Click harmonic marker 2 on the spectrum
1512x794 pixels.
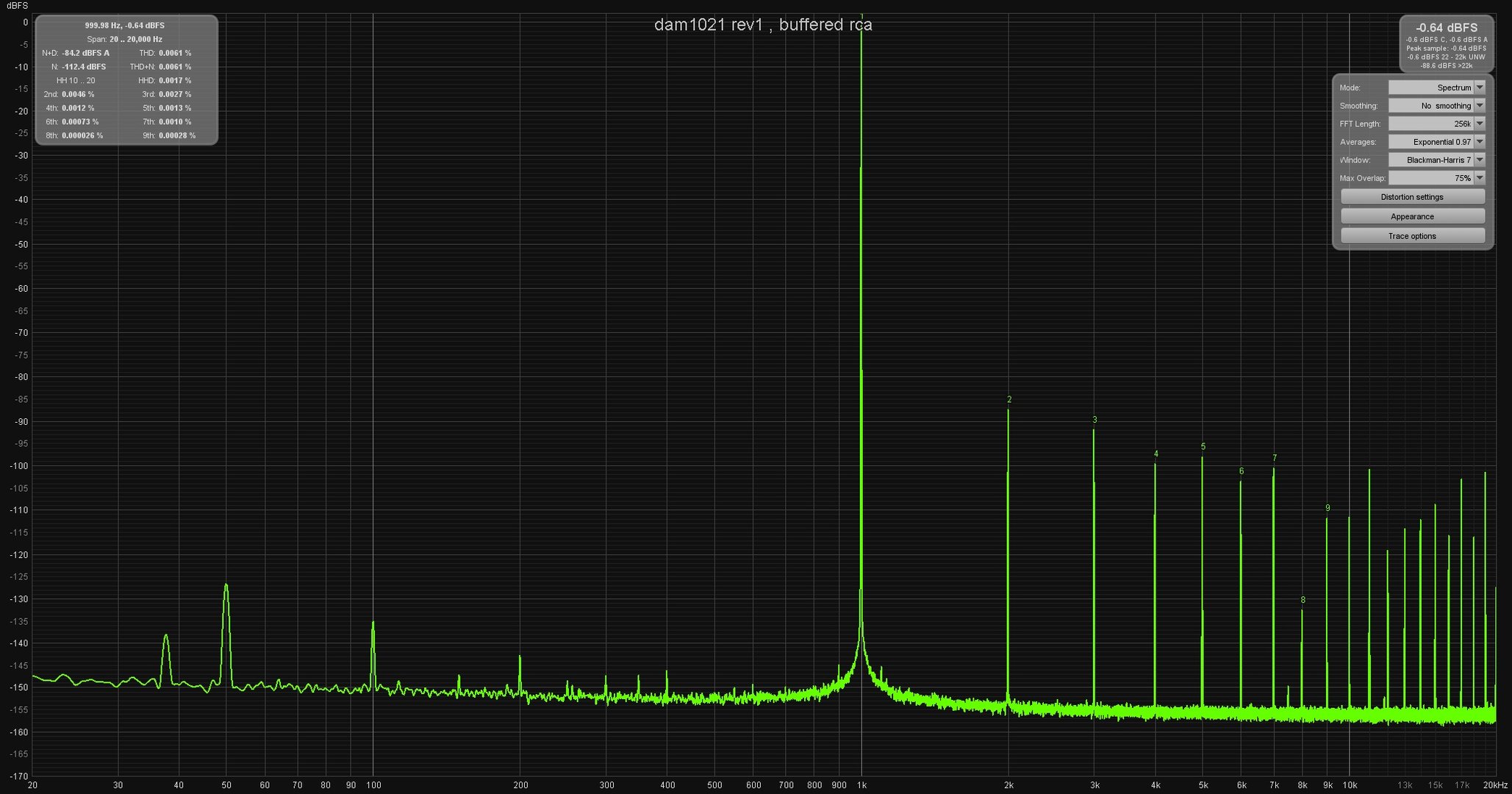pyautogui.click(x=1009, y=400)
